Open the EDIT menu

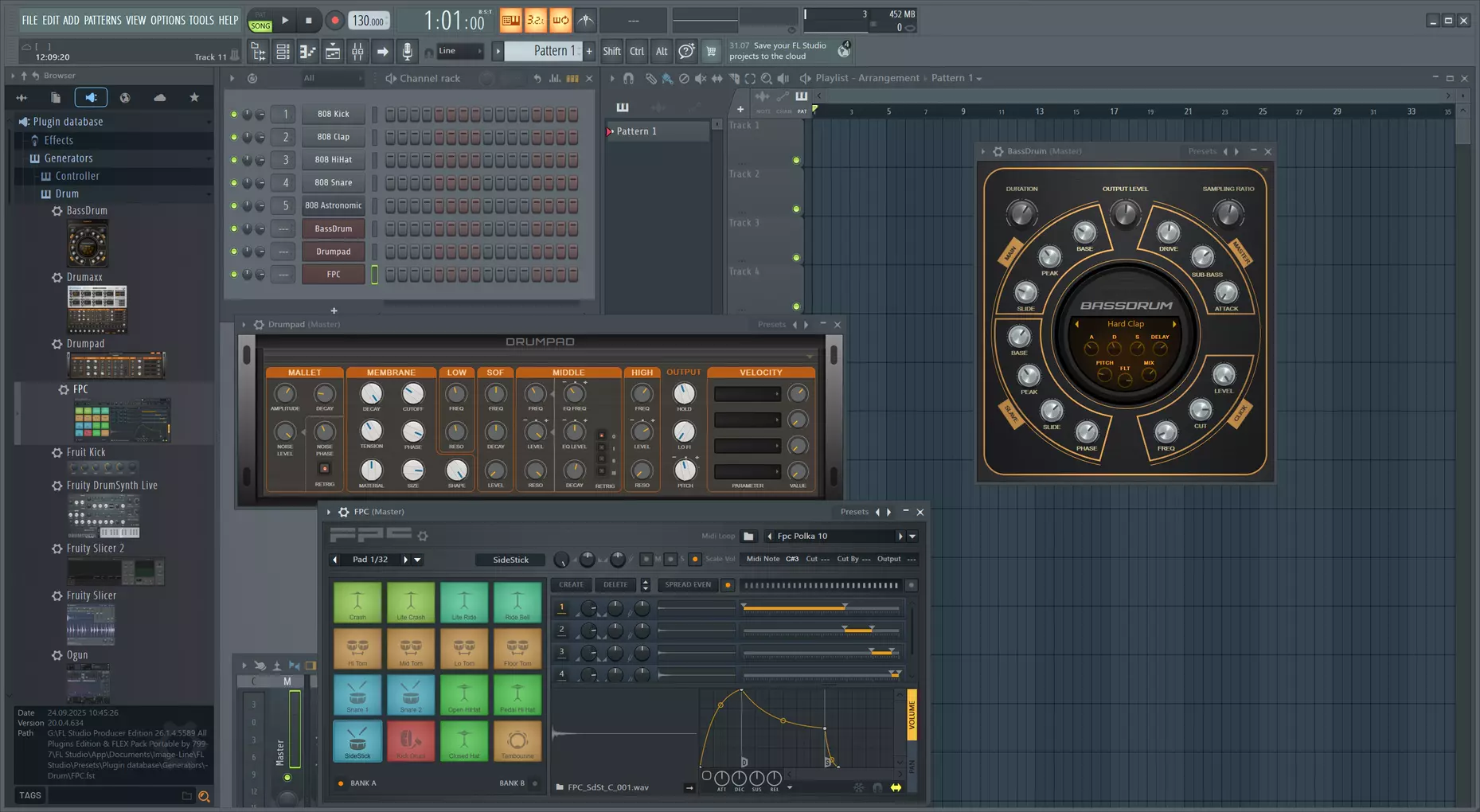click(50, 20)
